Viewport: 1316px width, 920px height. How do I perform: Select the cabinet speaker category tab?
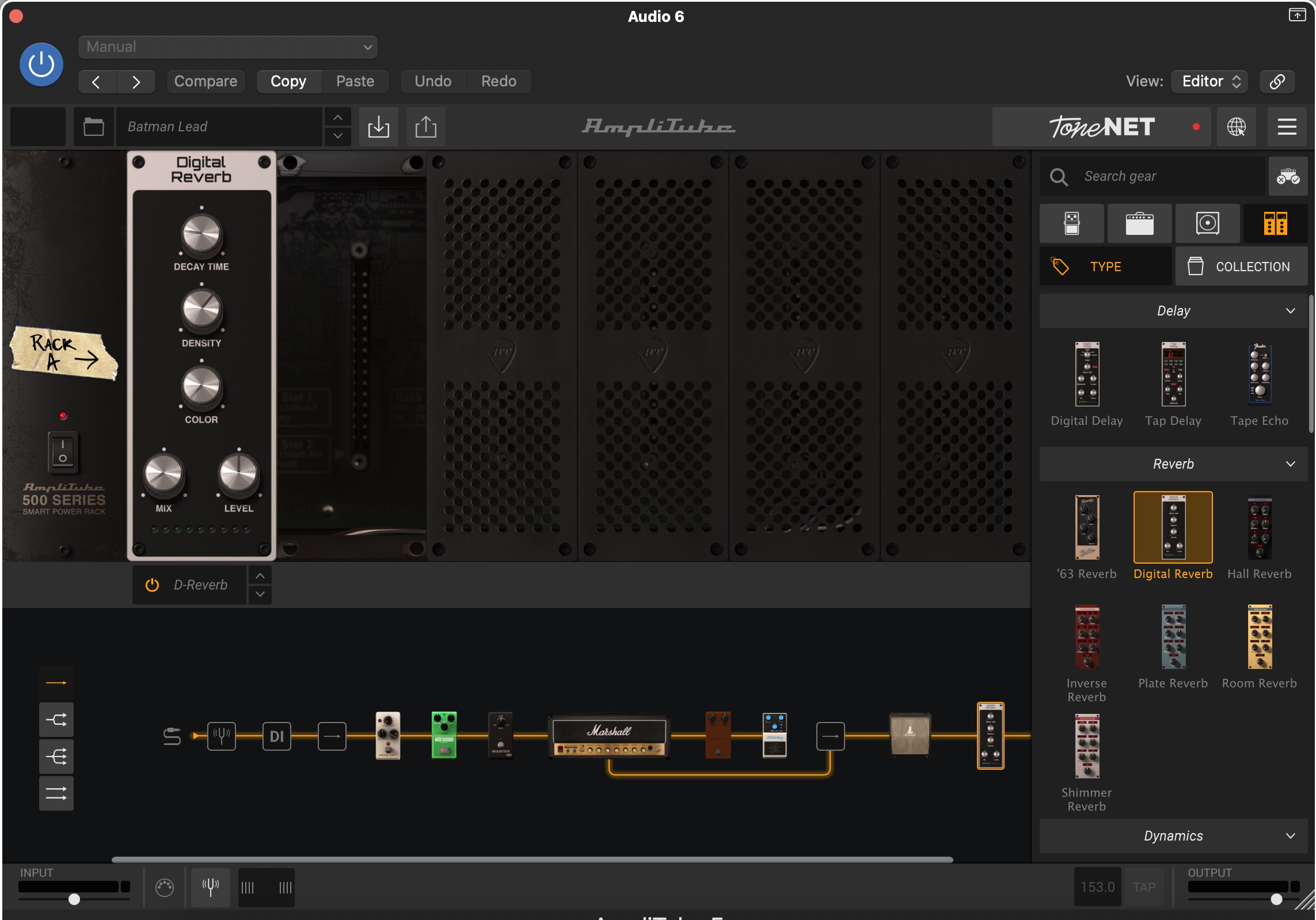(1207, 223)
